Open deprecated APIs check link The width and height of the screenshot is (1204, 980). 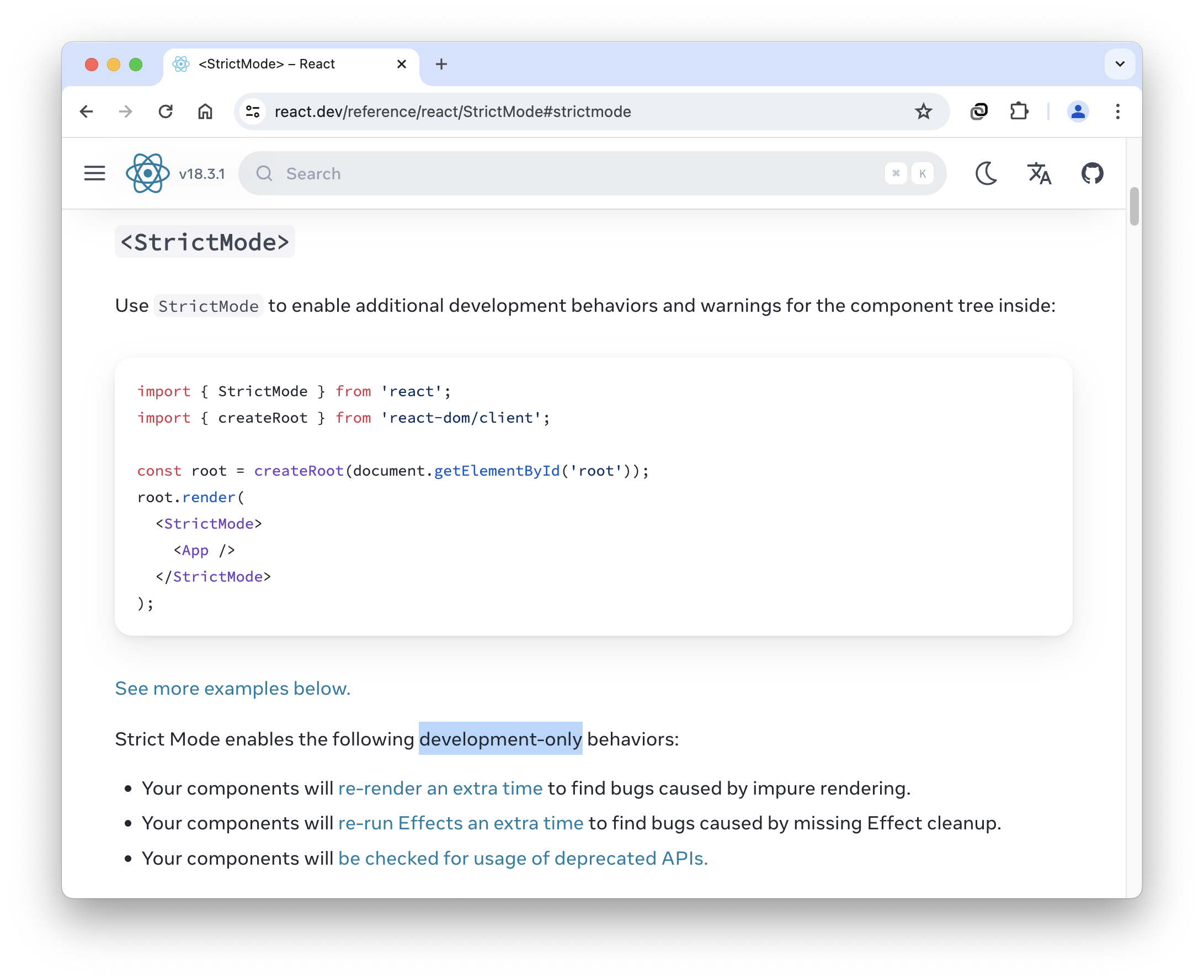(x=523, y=859)
